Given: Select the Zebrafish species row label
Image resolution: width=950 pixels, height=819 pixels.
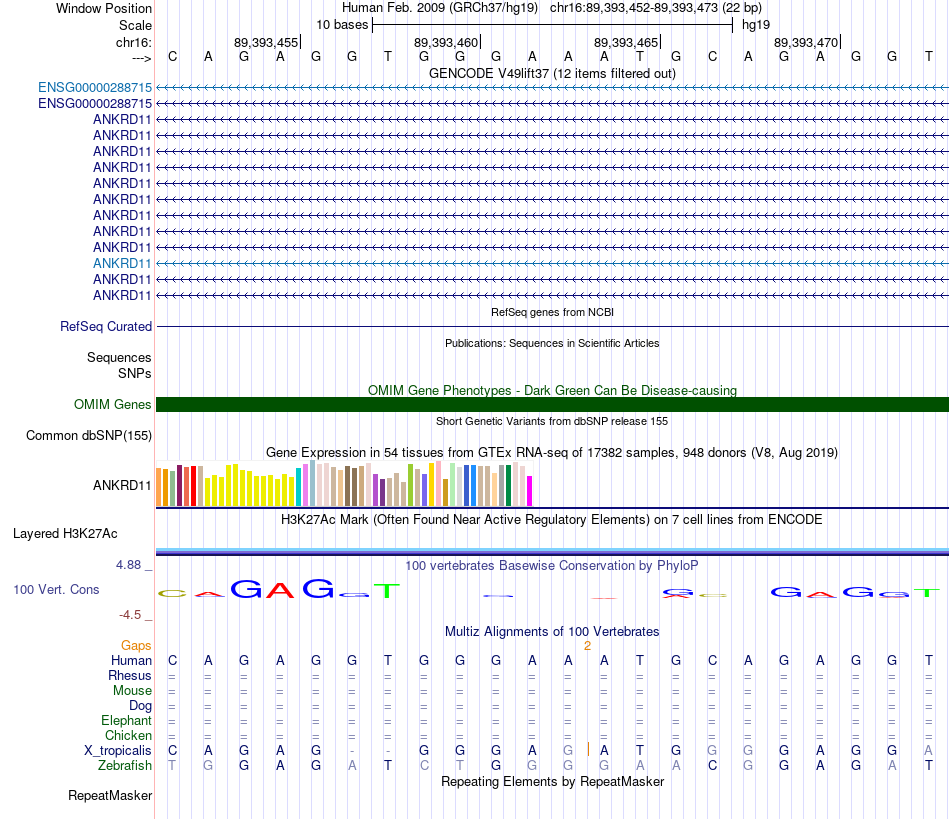Looking at the screenshot, I should 125,766.
